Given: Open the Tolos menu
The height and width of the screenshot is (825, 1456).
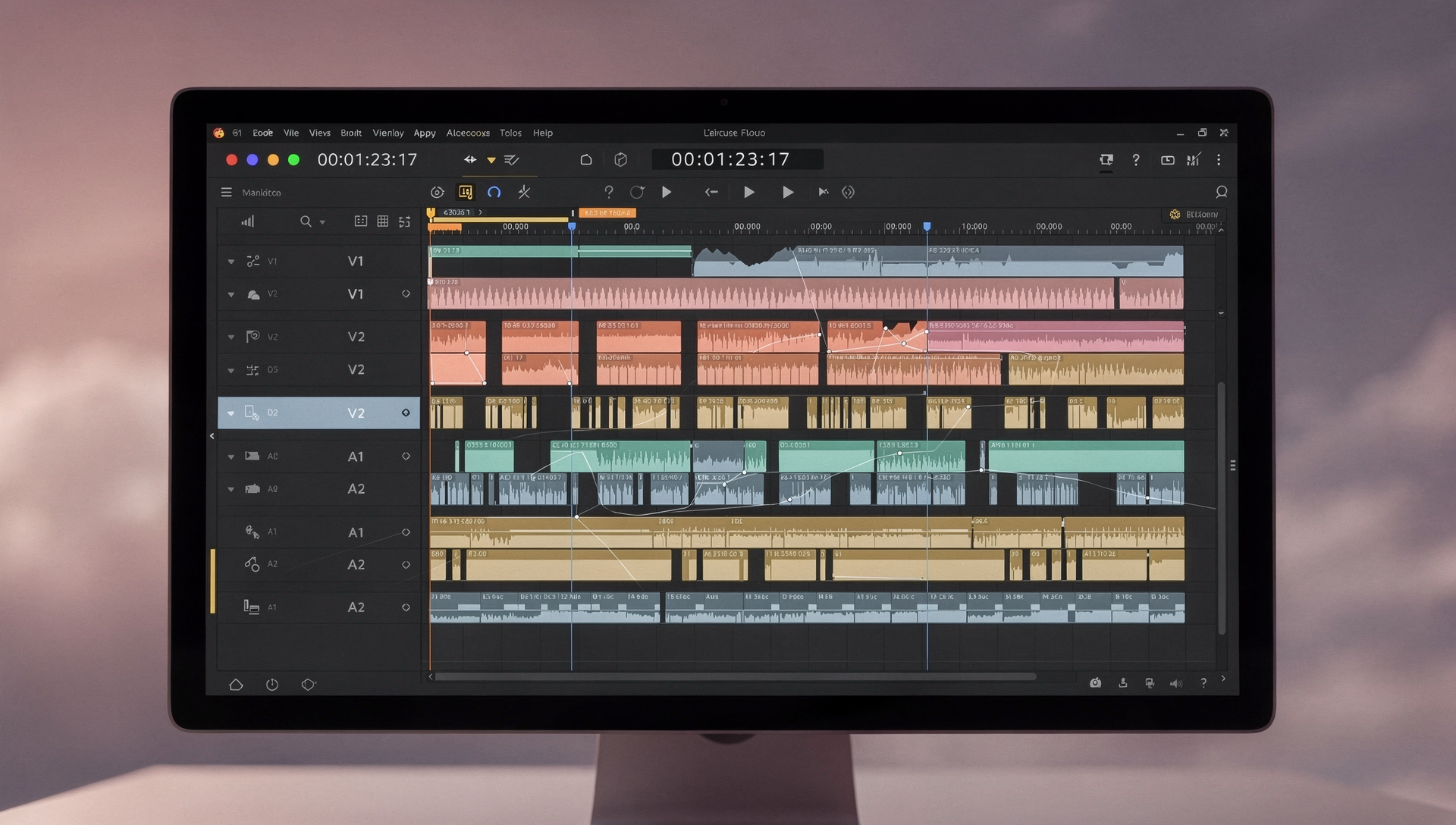Looking at the screenshot, I should (510, 133).
